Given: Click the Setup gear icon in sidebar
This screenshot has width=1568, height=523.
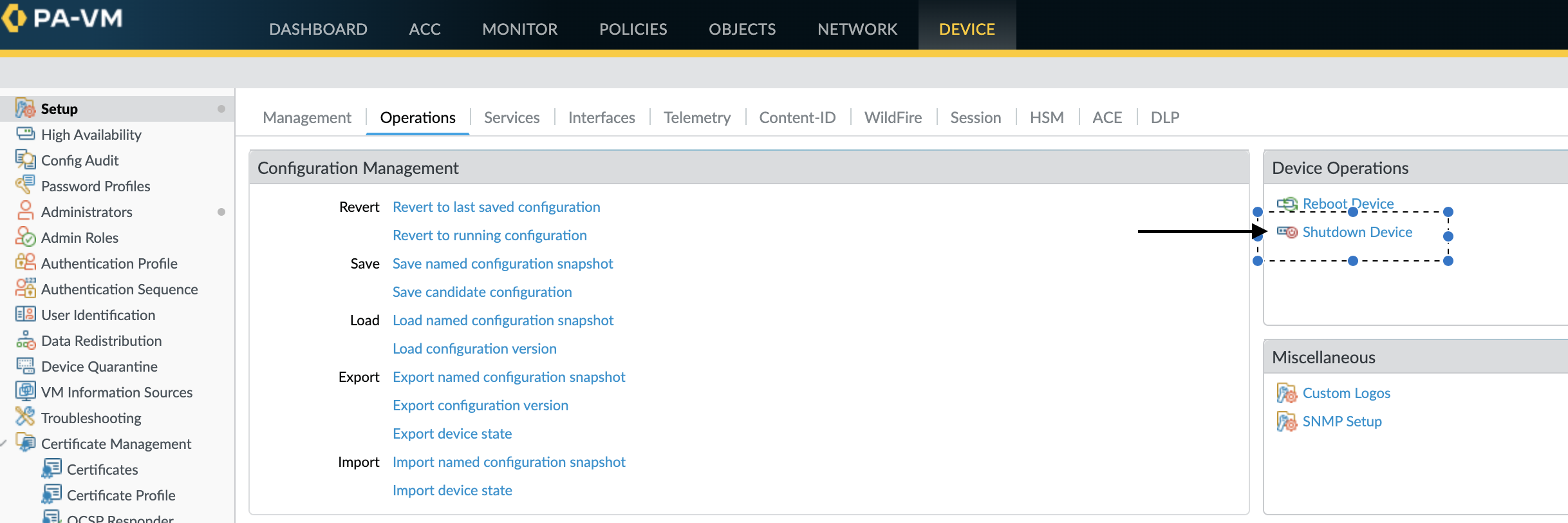Looking at the screenshot, I should [x=25, y=108].
